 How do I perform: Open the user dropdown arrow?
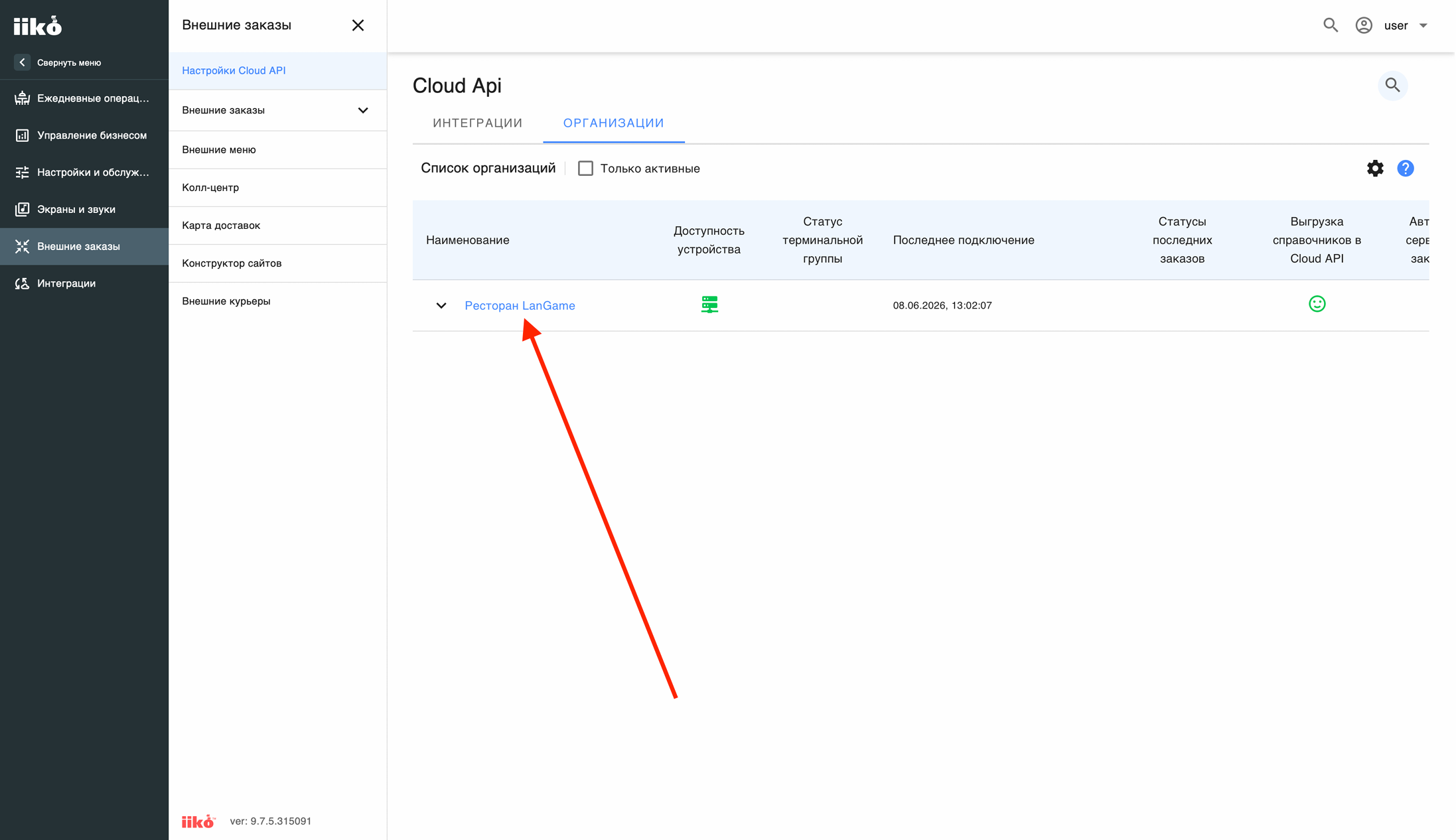1423,26
